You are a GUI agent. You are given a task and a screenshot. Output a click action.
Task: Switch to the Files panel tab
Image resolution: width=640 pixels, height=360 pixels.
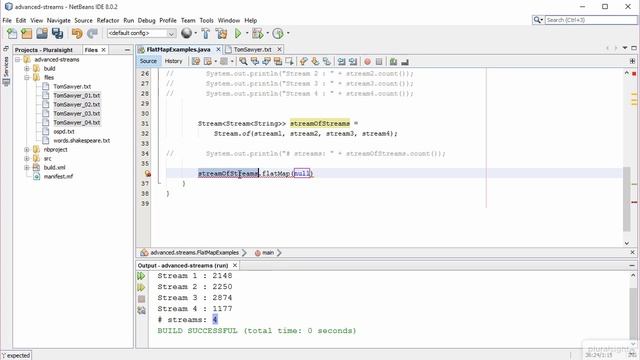pyautogui.click(x=91, y=50)
